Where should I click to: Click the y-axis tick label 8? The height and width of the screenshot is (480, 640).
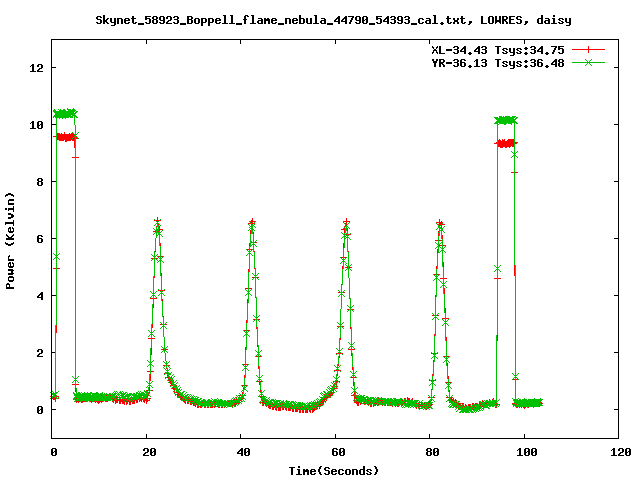tap(40, 182)
